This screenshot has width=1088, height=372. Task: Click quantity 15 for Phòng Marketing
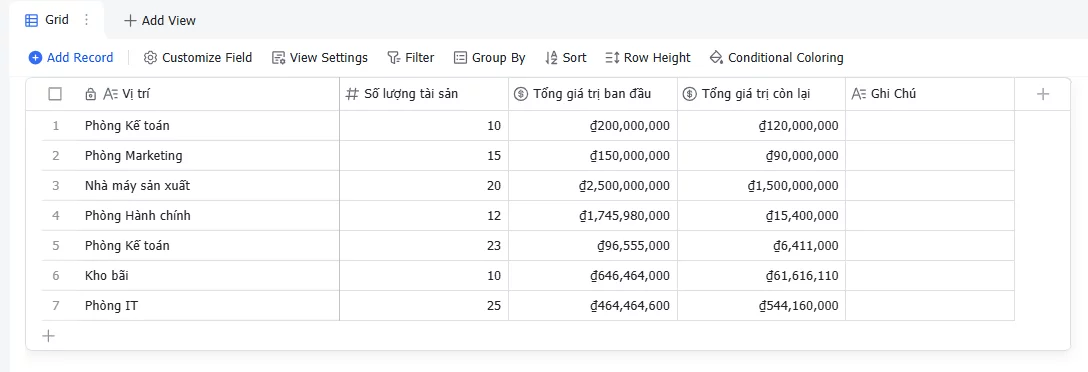(x=424, y=155)
